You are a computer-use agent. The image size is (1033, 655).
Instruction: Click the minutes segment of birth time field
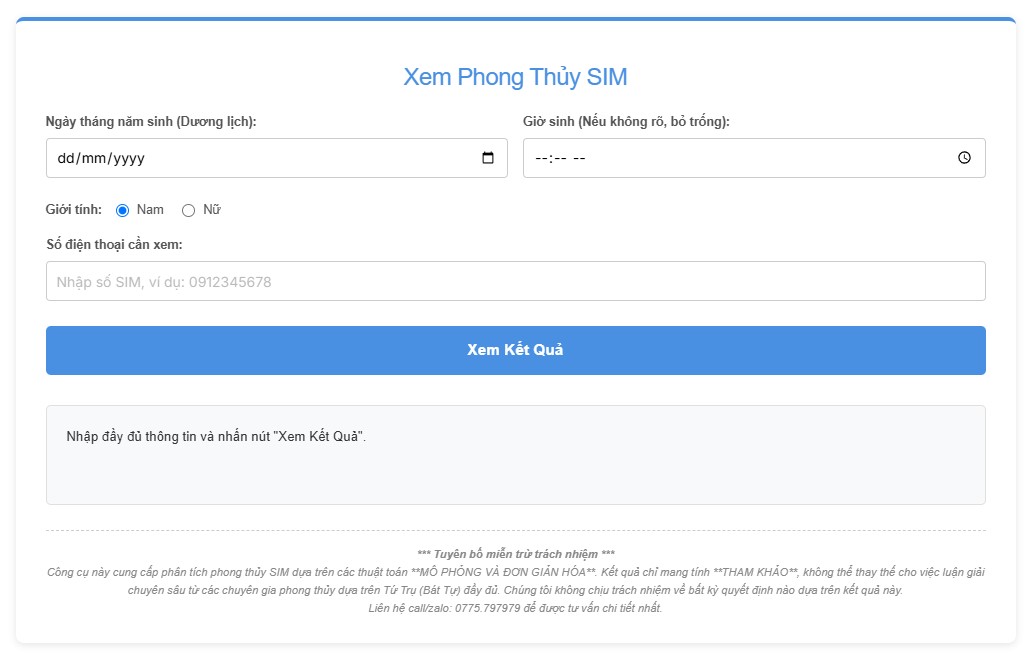(x=560, y=158)
